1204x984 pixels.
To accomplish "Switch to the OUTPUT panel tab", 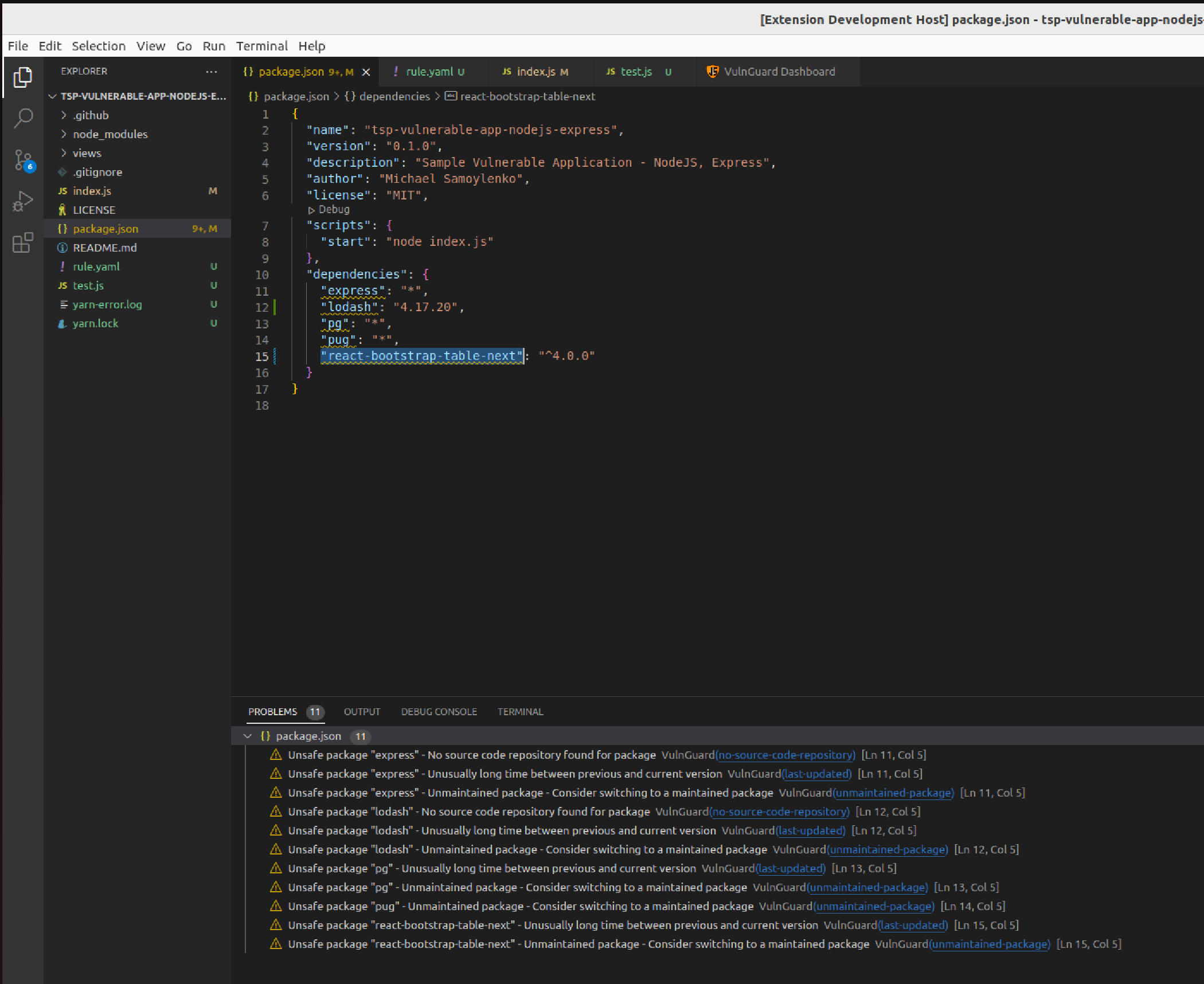I will coord(362,712).
